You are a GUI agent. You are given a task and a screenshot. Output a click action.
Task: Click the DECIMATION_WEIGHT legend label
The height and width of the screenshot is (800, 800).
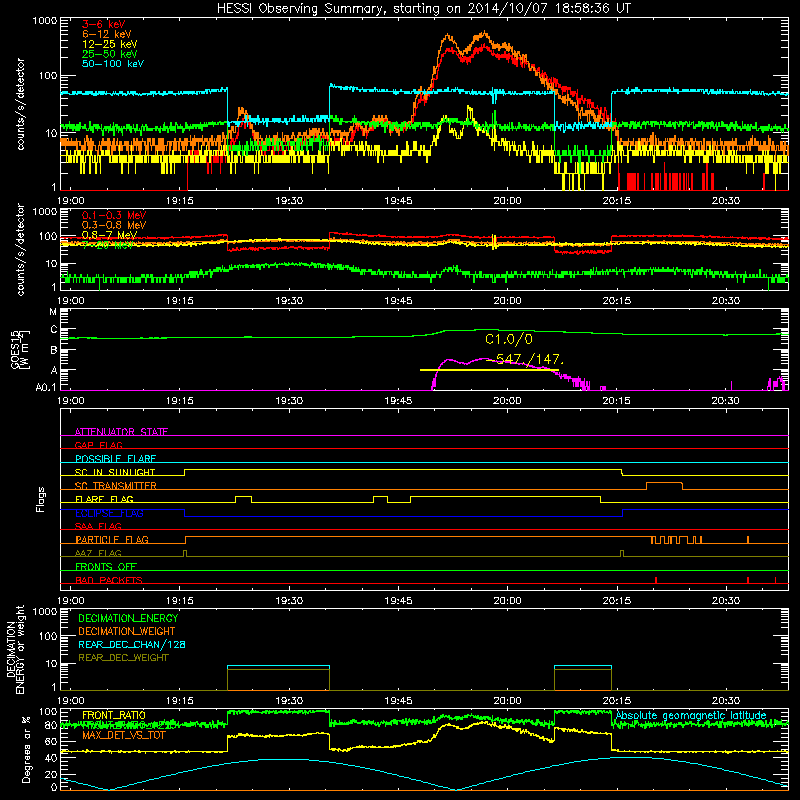127,631
